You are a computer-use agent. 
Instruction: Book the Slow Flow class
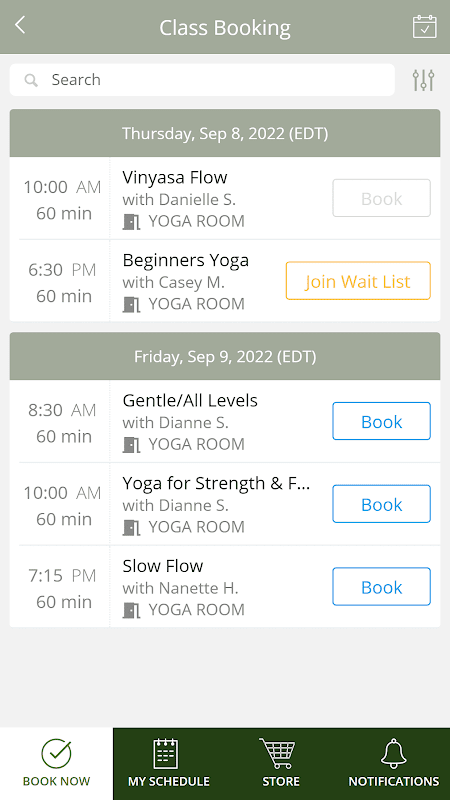tap(382, 586)
